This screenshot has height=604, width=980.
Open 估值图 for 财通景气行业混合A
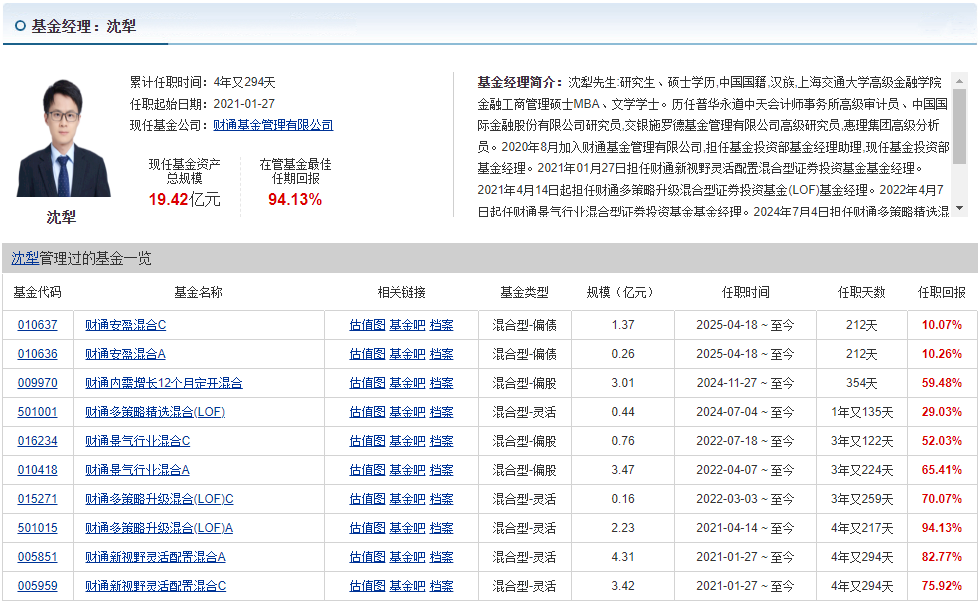(x=368, y=470)
